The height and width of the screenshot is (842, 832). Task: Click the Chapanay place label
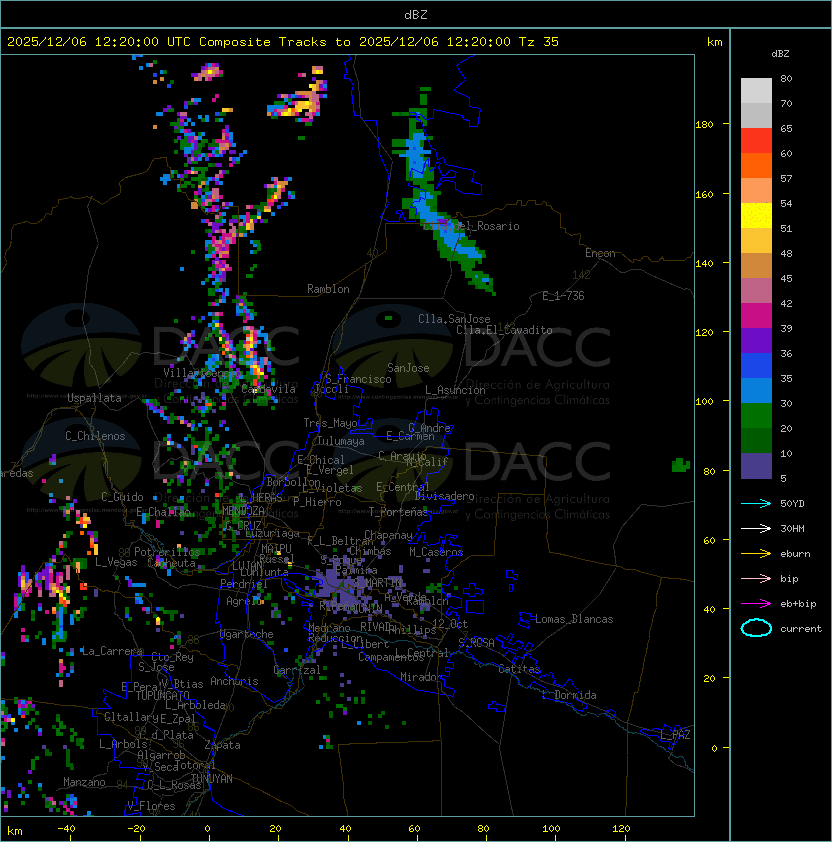[x=388, y=535]
